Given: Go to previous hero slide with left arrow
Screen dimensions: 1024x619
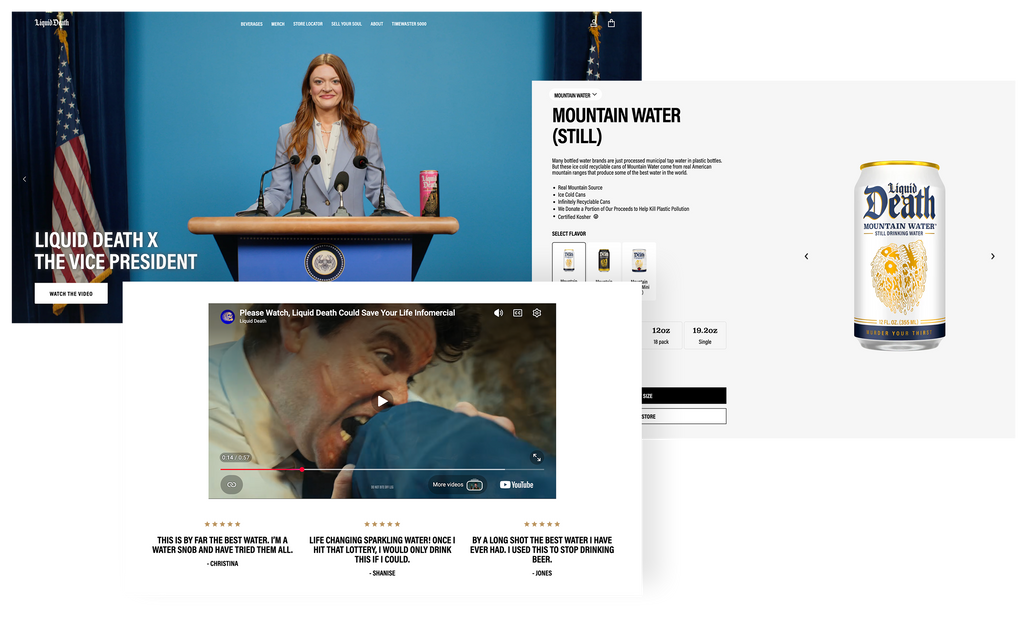Looking at the screenshot, I should point(25,179).
